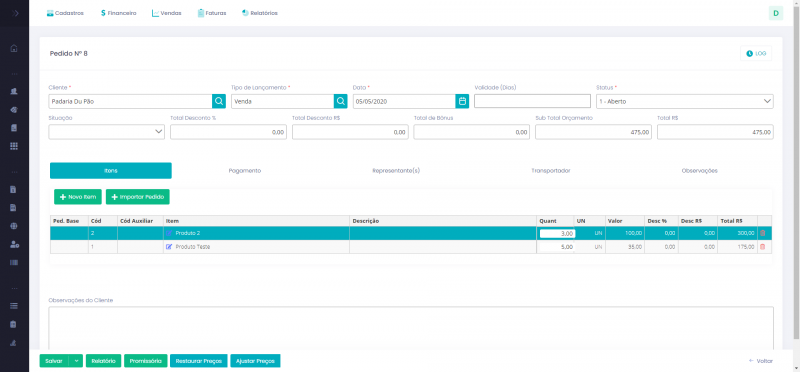Edit quantity 3,00 for Produto 2
This screenshot has width=800, height=372.
coord(557,233)
